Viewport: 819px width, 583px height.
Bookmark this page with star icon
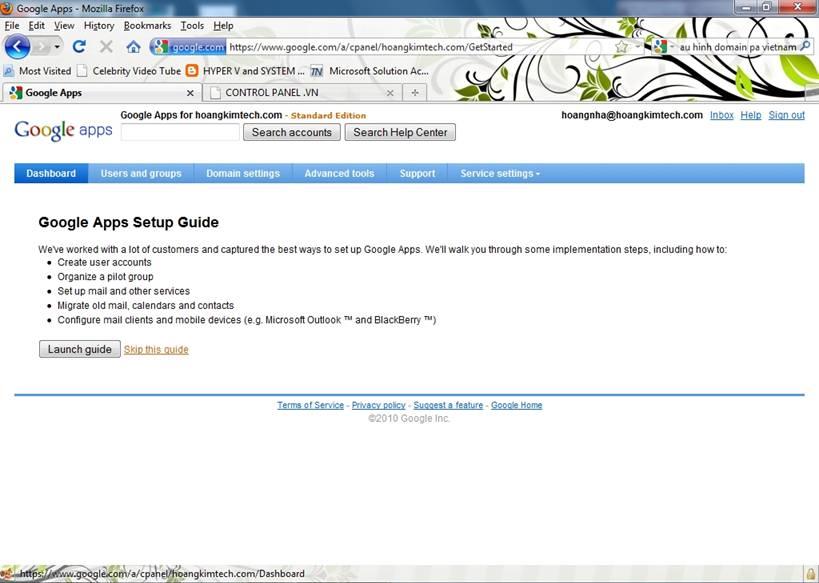coord(621,47)
